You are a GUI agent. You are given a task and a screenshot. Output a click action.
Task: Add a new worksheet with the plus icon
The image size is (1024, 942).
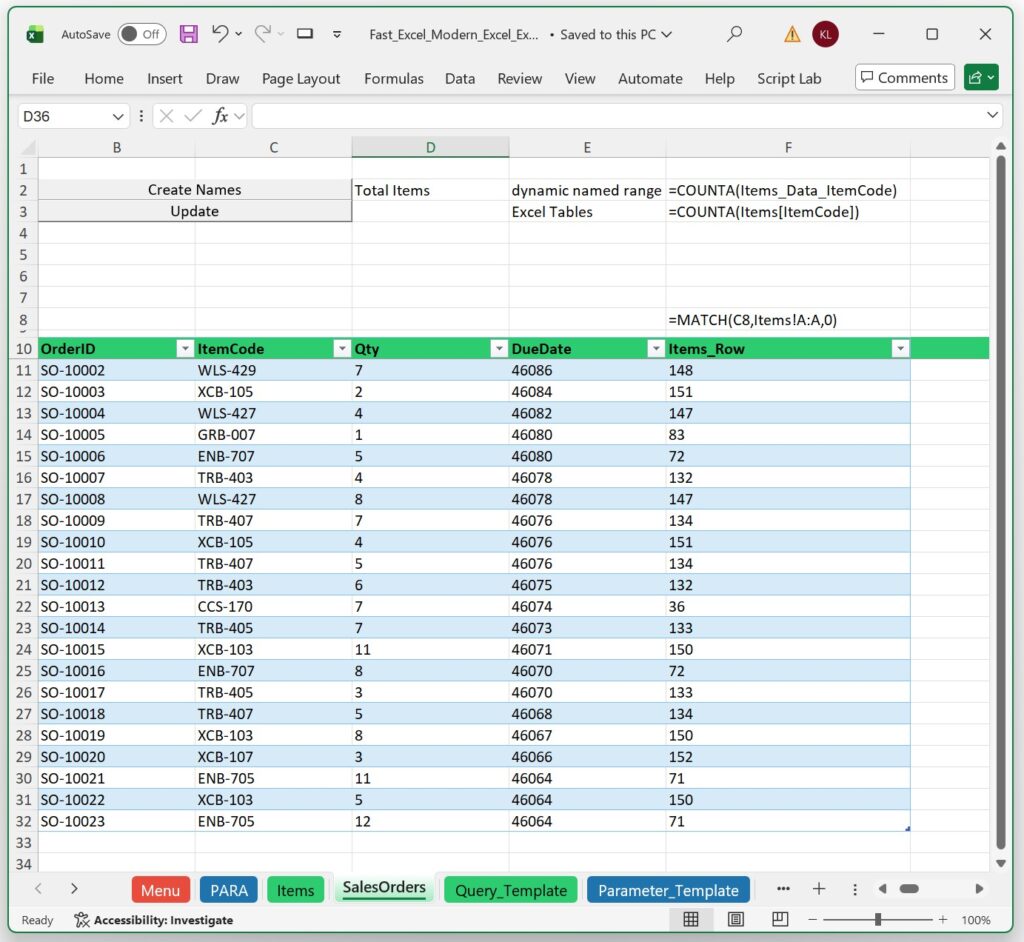820,888
